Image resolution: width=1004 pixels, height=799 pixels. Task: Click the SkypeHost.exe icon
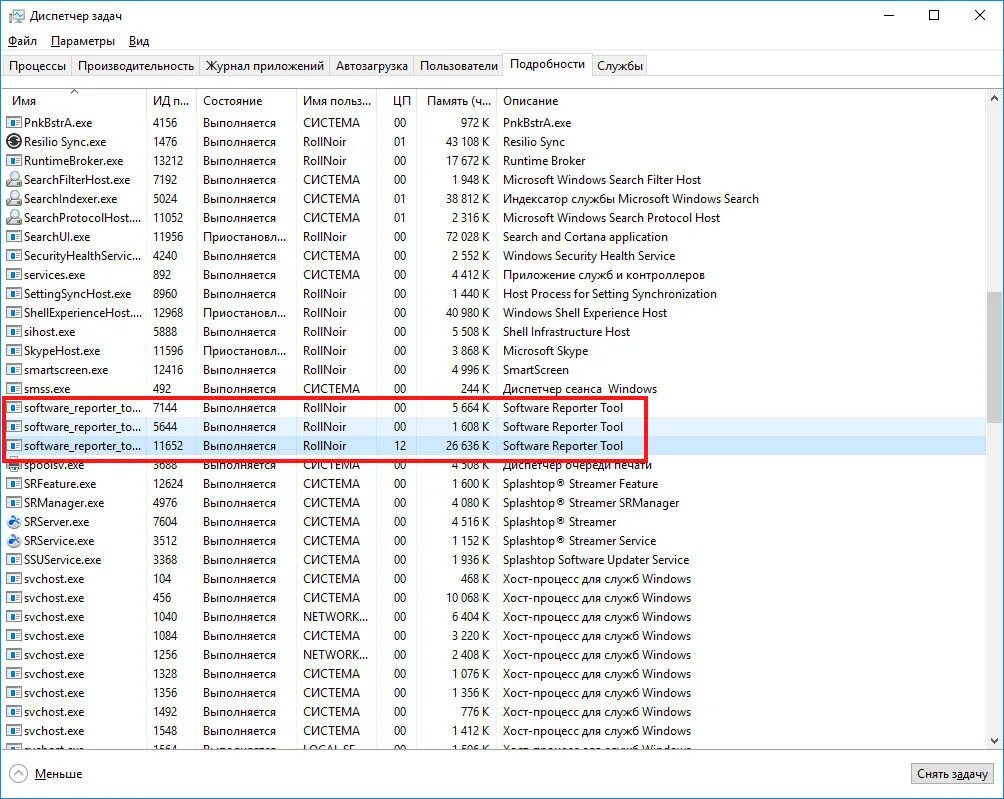click(x=13, y=351)
